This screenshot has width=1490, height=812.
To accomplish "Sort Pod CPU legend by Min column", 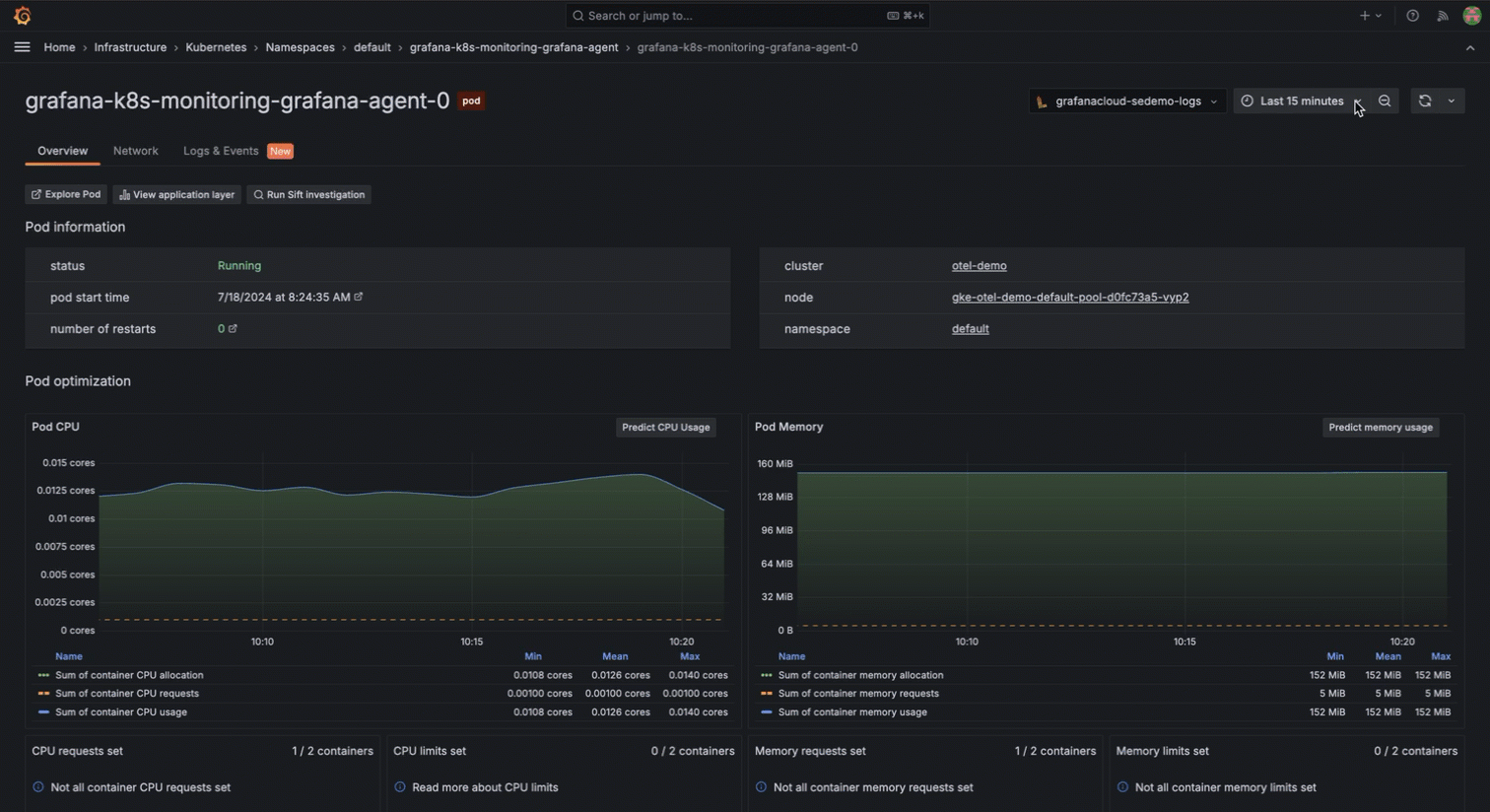I will point(533,656).
